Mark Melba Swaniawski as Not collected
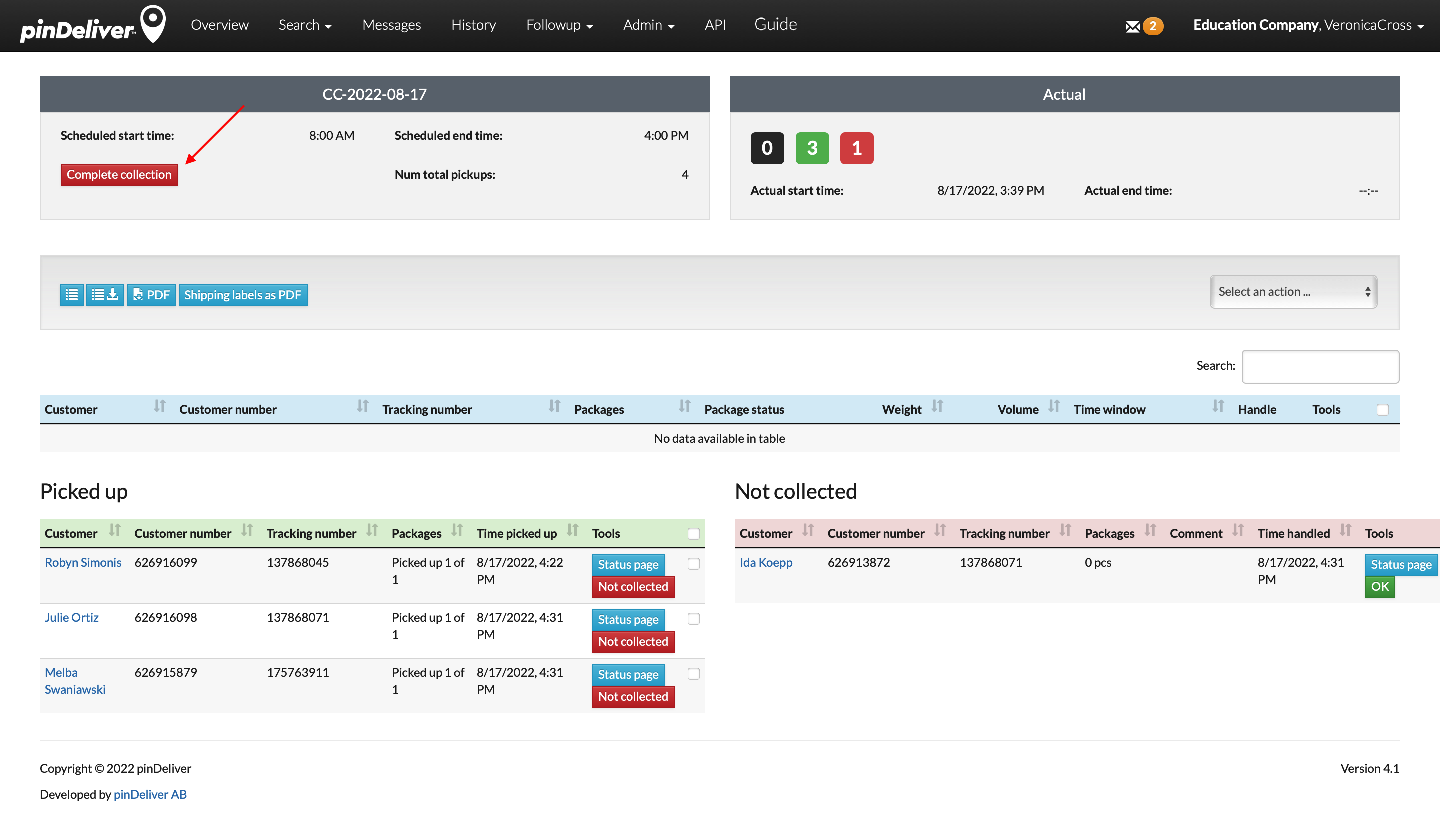 coord(633,697)
